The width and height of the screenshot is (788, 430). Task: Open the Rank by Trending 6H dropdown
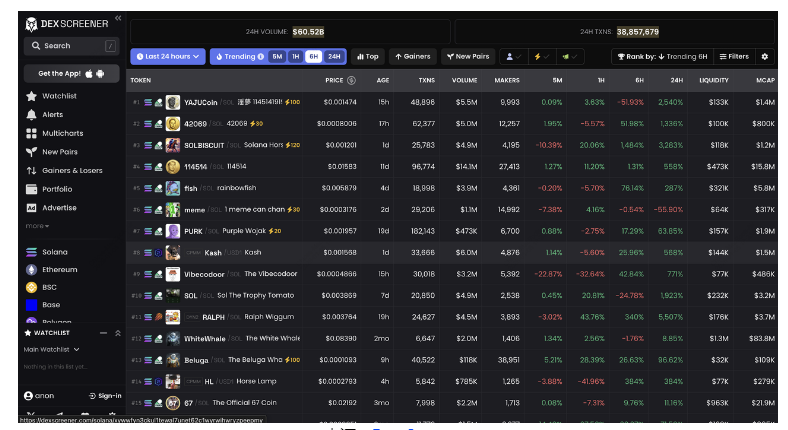[x=662, y=57]
